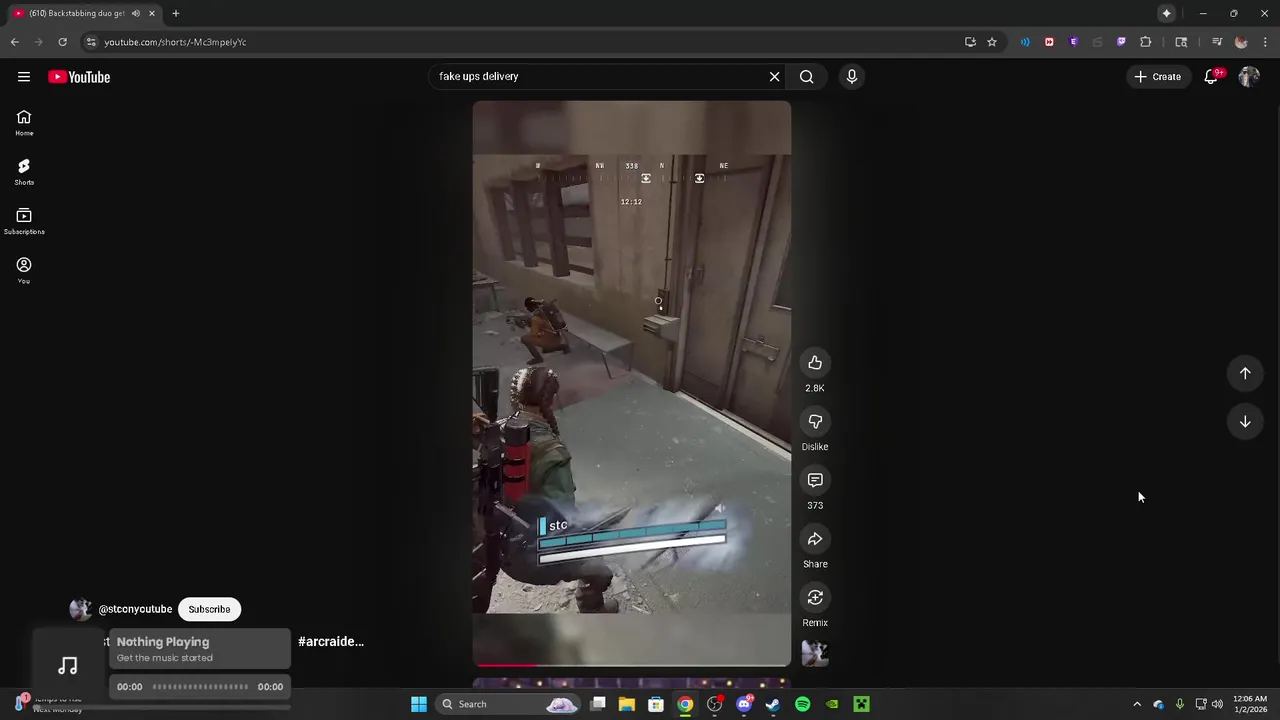The image size is (1280, 720).
Task: Open Steam from the taskbar
Action: point(773,704)
